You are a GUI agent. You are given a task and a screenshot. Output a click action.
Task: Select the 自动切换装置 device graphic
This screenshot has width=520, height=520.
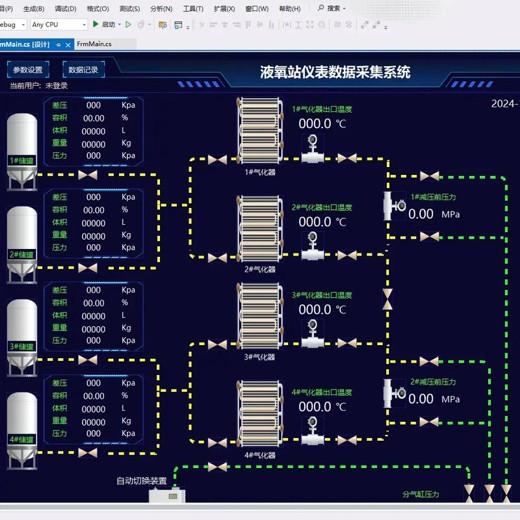[x=167, y=495]
